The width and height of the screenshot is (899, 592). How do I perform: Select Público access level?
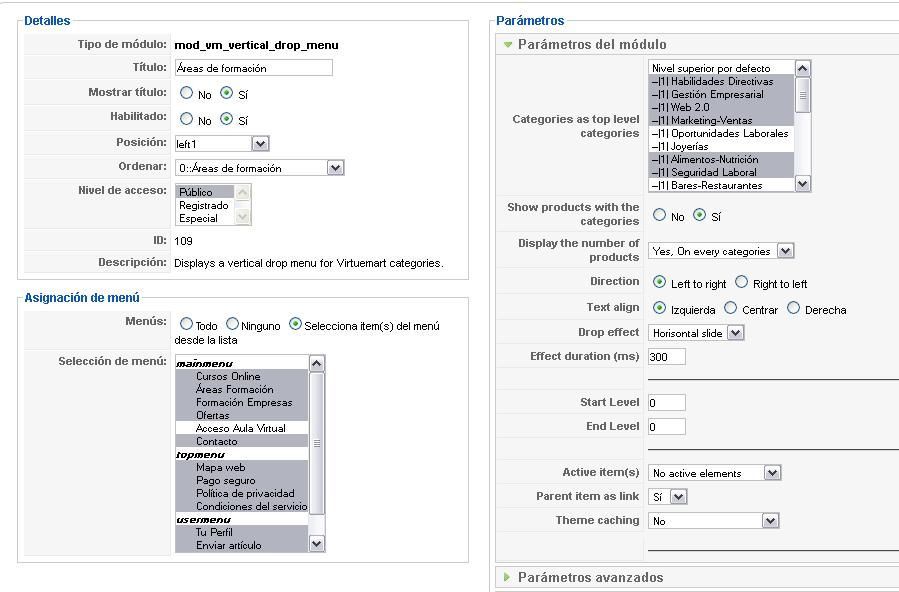tap(205, 192)
